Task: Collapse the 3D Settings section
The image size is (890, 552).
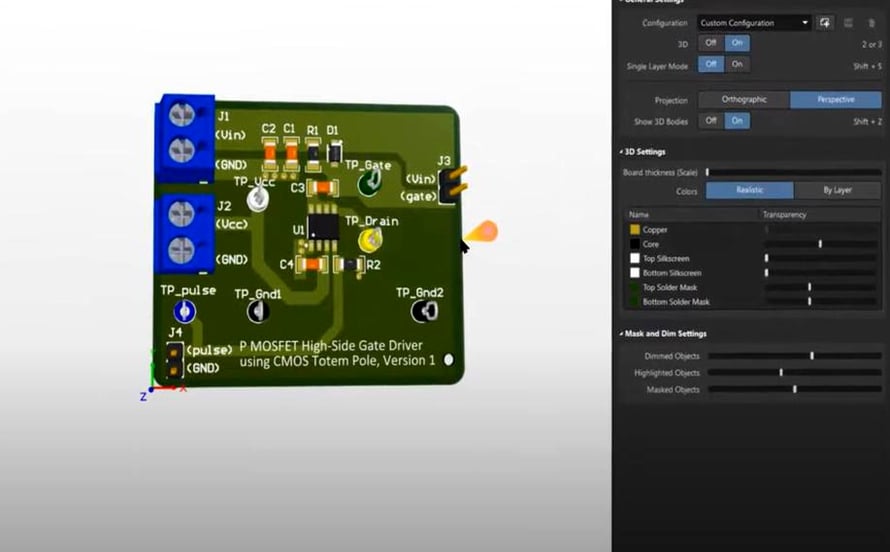Action: 642,152
